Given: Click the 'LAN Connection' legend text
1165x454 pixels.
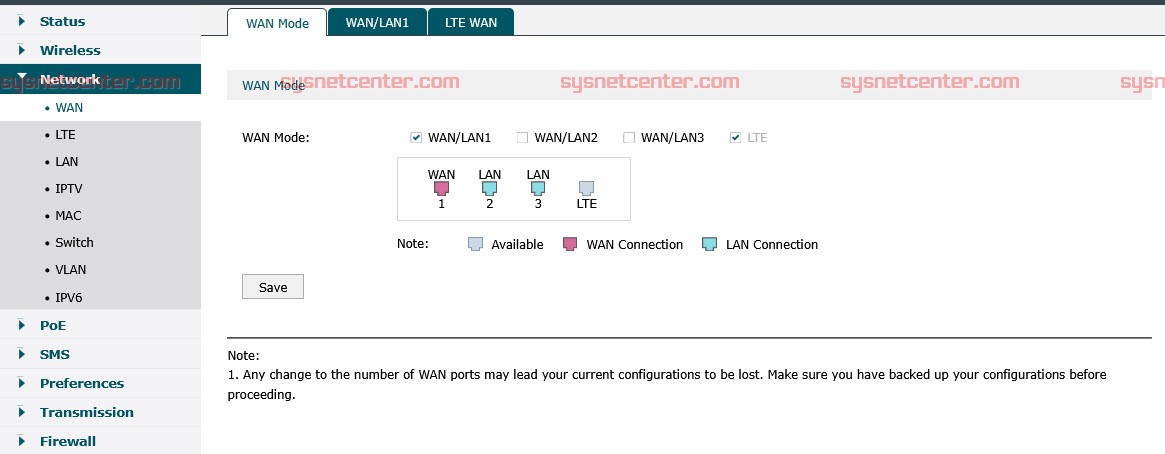Looking at the screenshot, I should click(x=772, y=244).
